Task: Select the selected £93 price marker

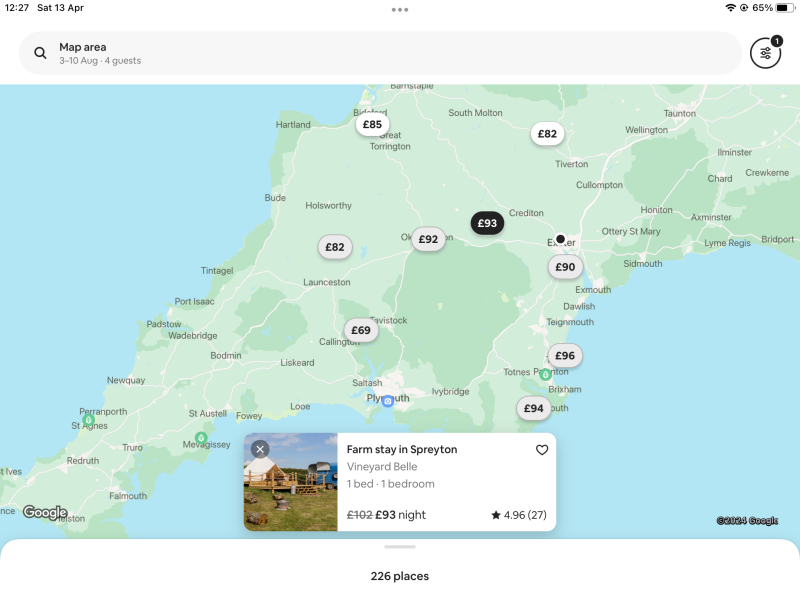Action: pyautogui.click(x=487, y=223)
